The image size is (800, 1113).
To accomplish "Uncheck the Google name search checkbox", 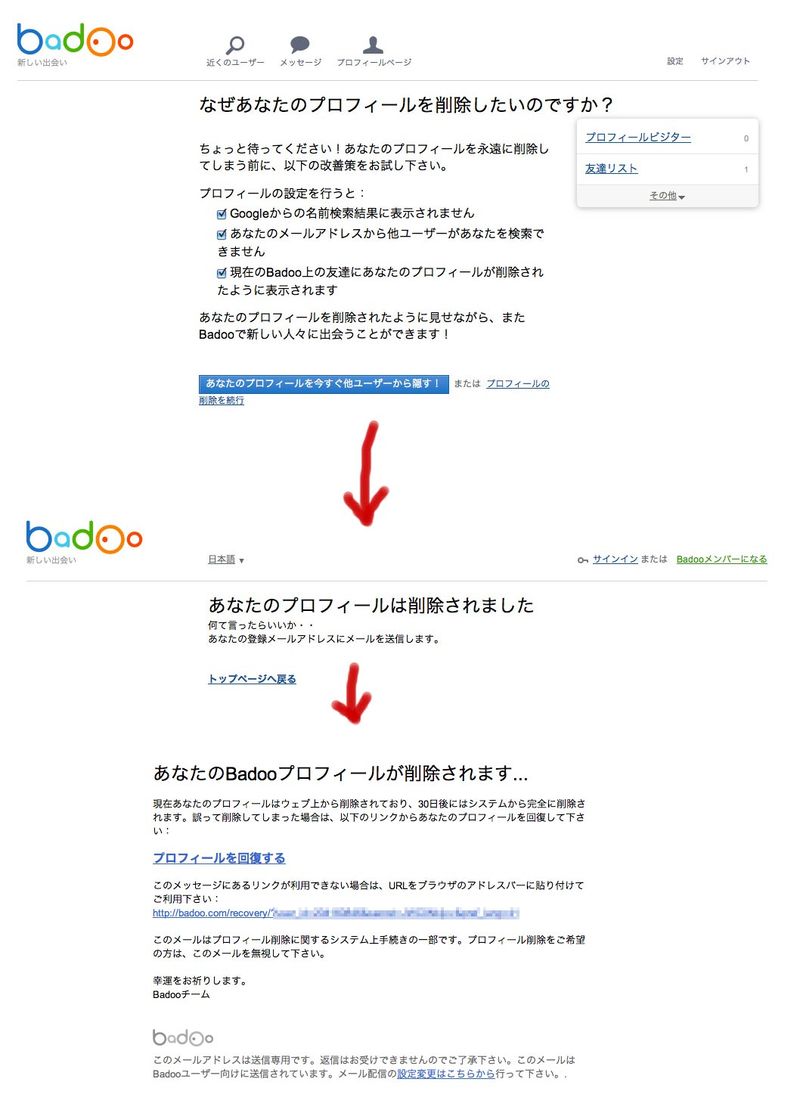I will tap(221, 214).
